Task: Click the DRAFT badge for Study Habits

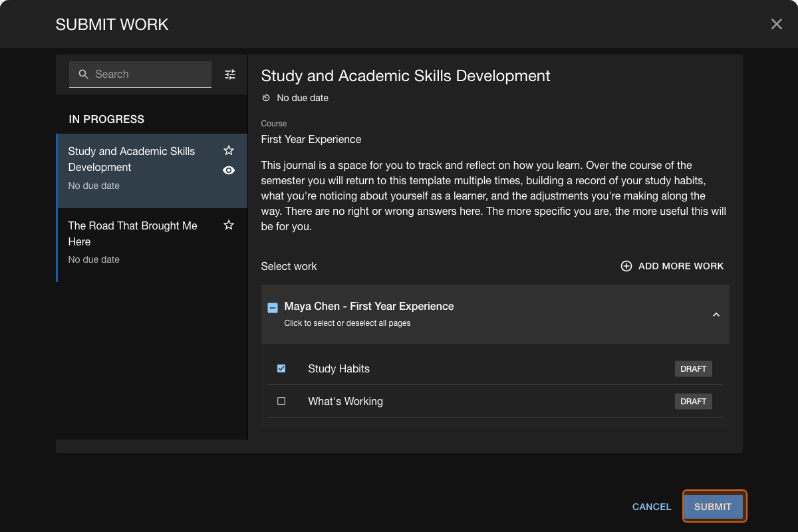Action: 693,369
